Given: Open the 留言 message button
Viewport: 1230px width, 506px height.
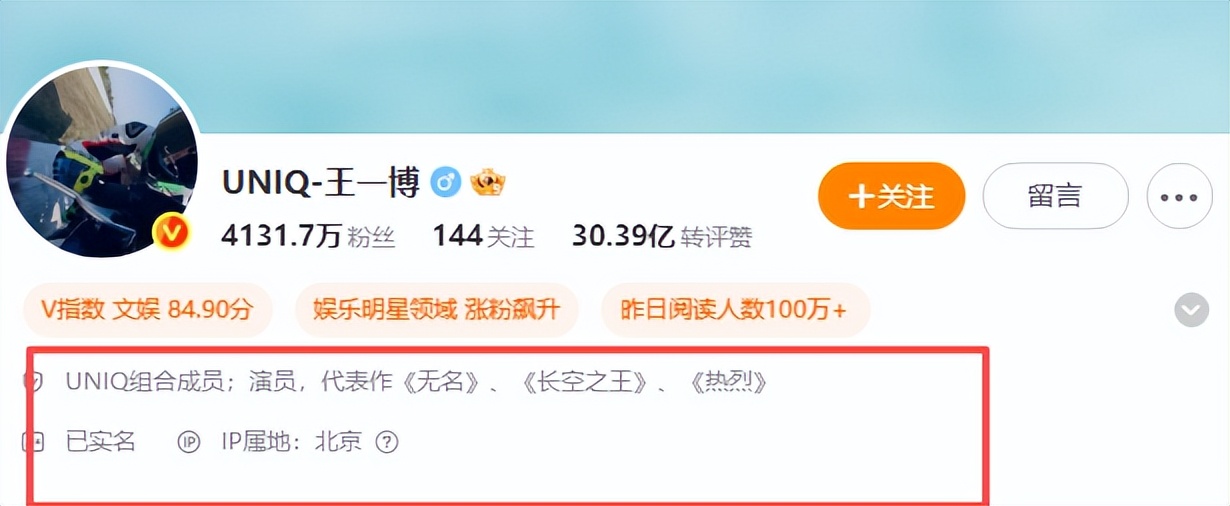Looking at the screenshot, I should (1055, 196).
